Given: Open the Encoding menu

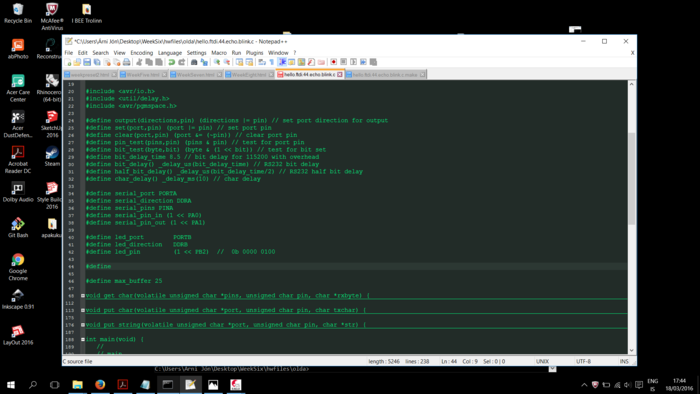Looking at the screenshot, I should pos(142,53).
